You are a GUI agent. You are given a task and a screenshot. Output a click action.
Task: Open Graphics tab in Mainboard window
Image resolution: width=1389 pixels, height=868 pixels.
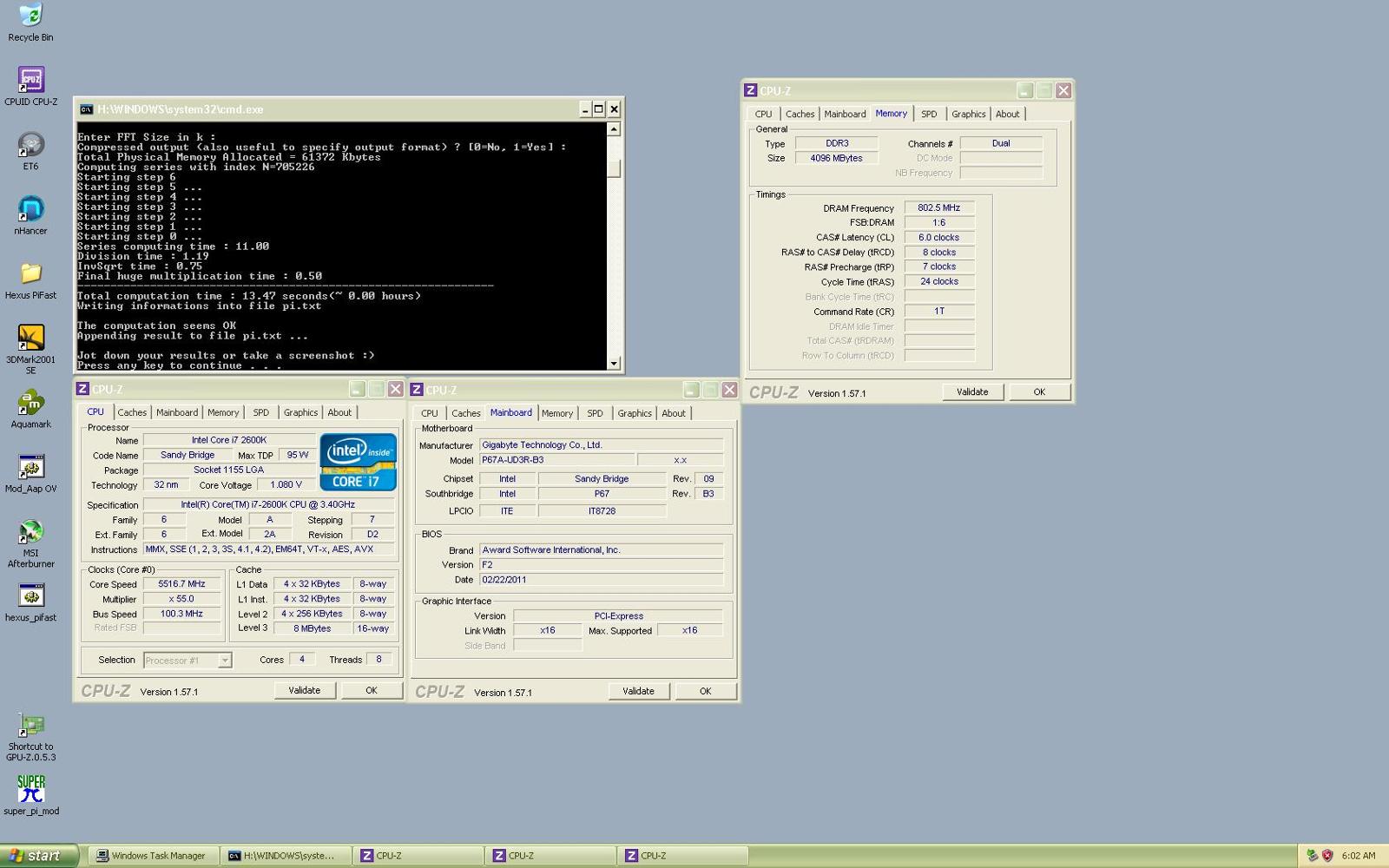point(635,413)
